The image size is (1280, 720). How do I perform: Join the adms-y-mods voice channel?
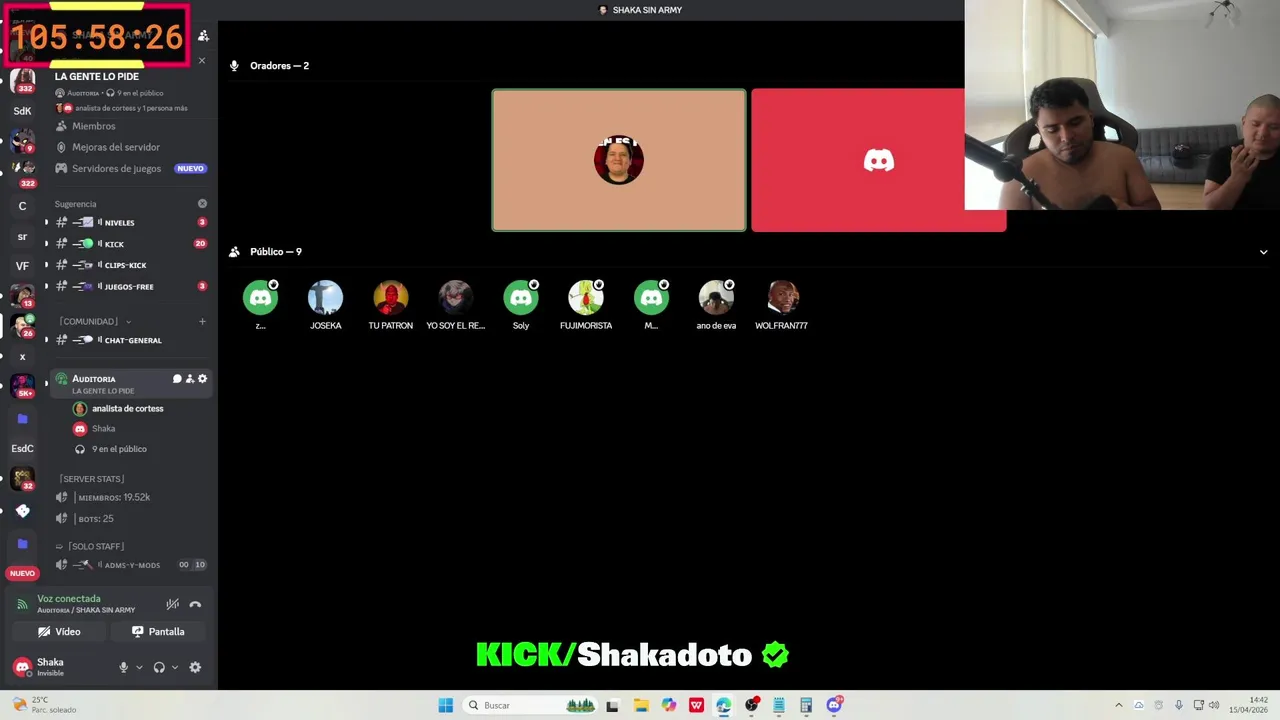click(x=132, y=565)
